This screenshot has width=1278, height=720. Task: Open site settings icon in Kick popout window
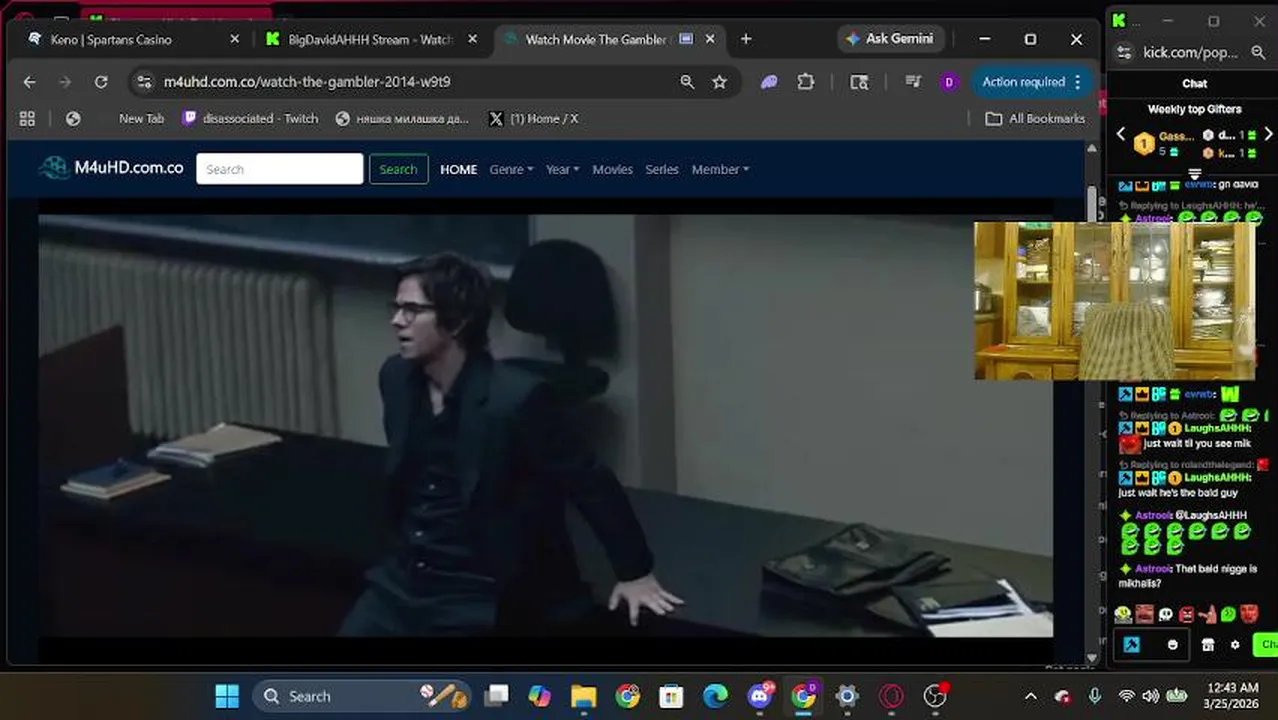click(x=1124, y=52)
